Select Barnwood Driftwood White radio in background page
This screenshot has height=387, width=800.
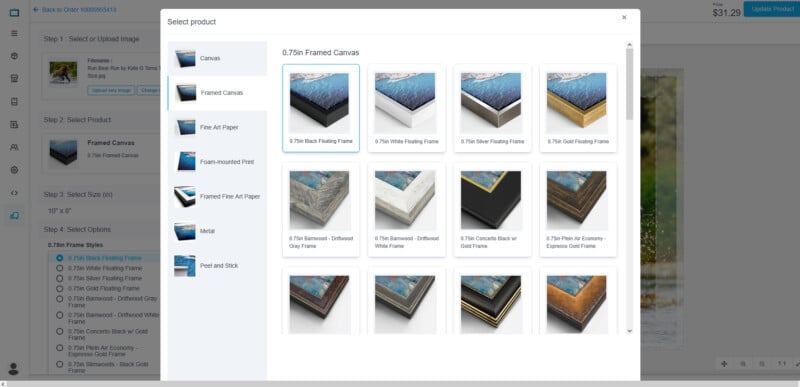[60, 315]
